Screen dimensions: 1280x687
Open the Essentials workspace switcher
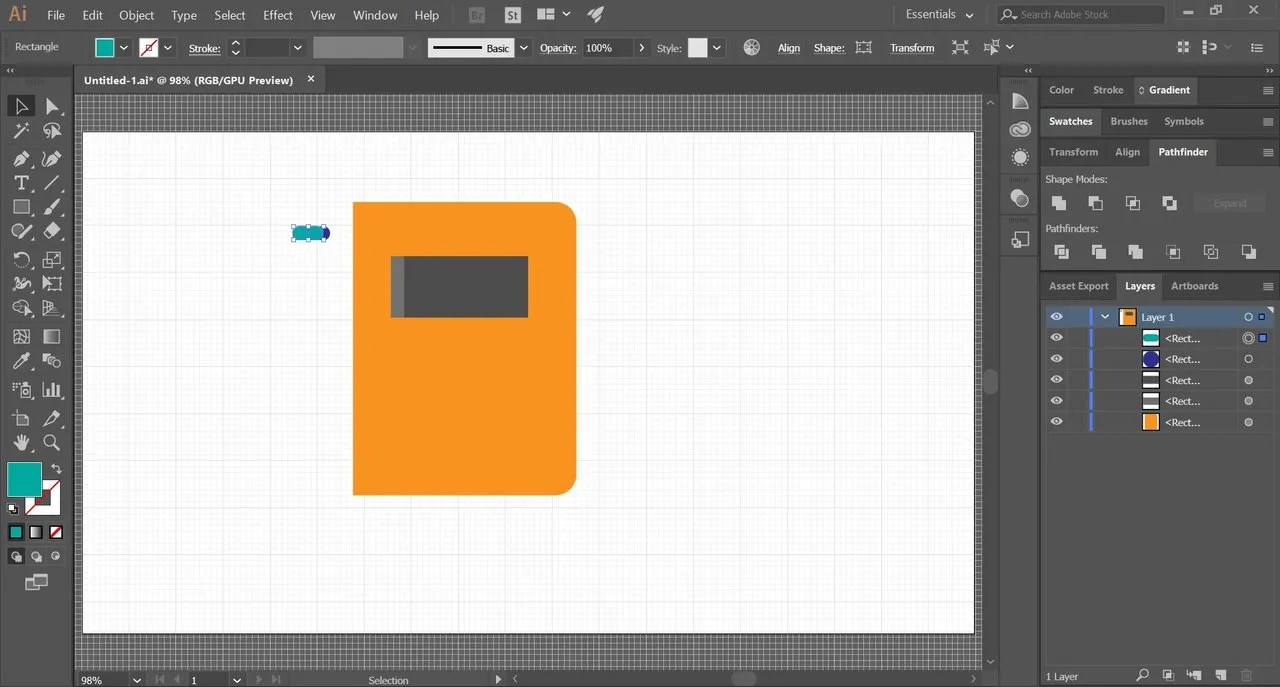pyautogui.click(x=939, y=15)
